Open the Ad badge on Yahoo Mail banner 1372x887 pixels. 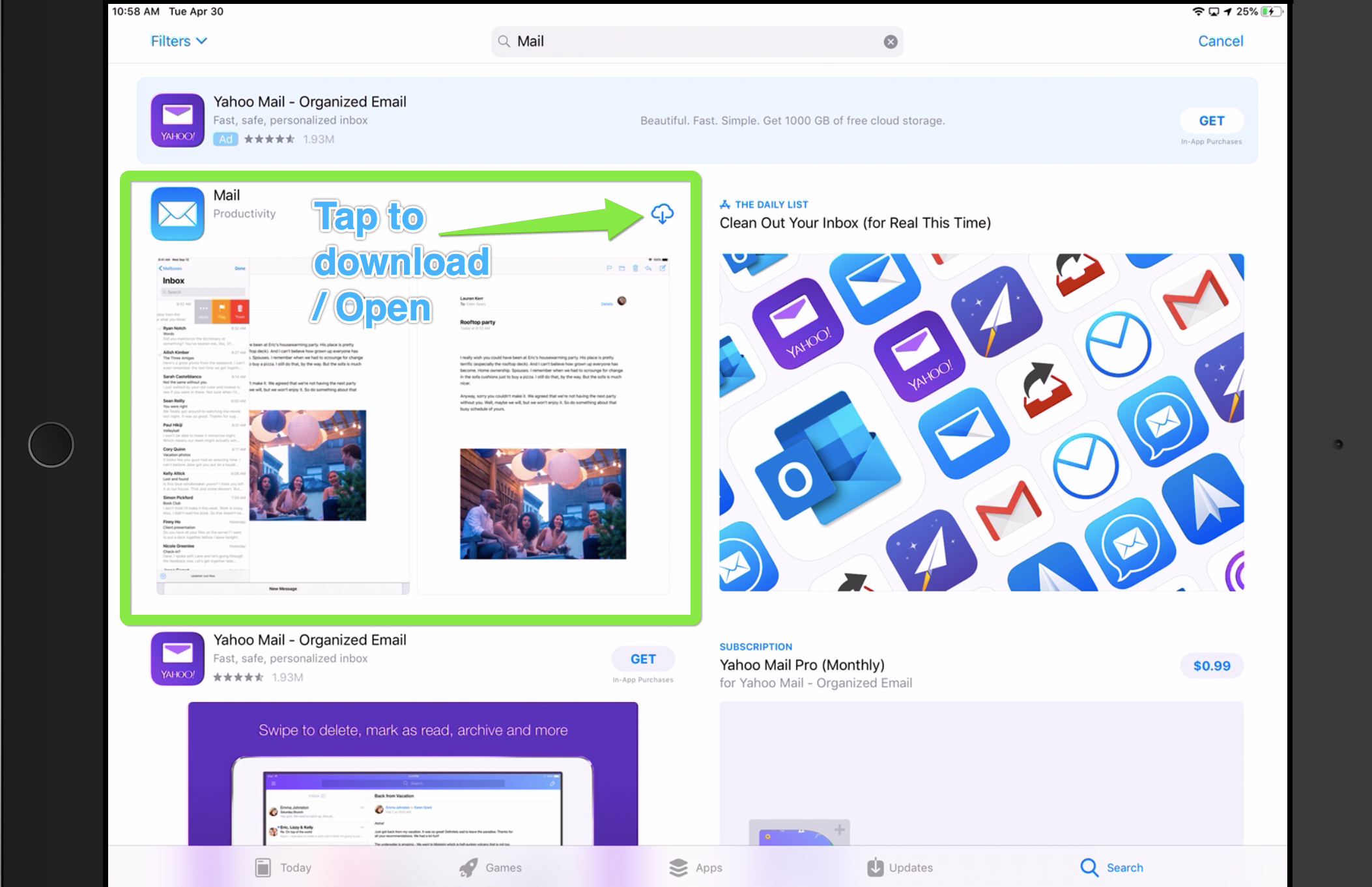(225, 139)
